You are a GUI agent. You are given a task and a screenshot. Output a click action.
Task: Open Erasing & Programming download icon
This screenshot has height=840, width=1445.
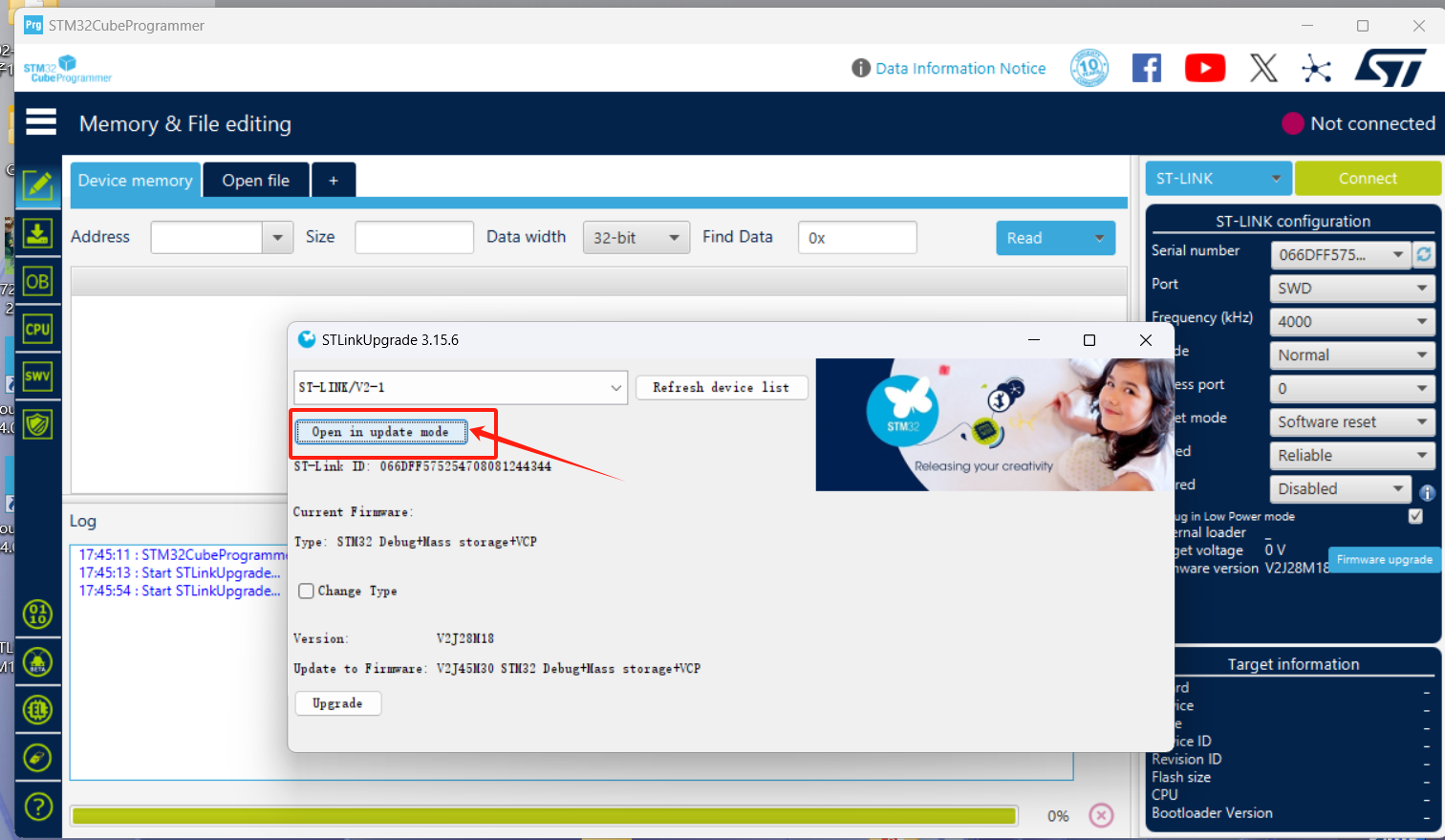click(x=38, y=233)
